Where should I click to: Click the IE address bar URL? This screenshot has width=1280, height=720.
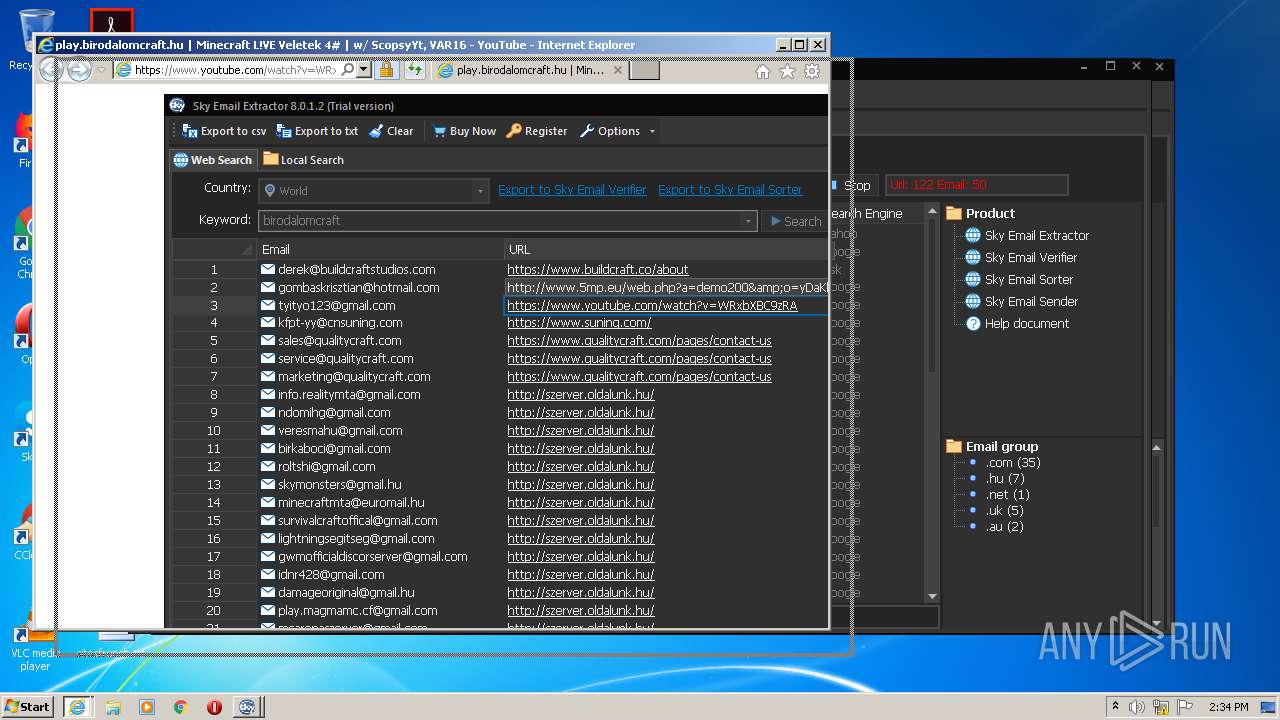[235, 70]
